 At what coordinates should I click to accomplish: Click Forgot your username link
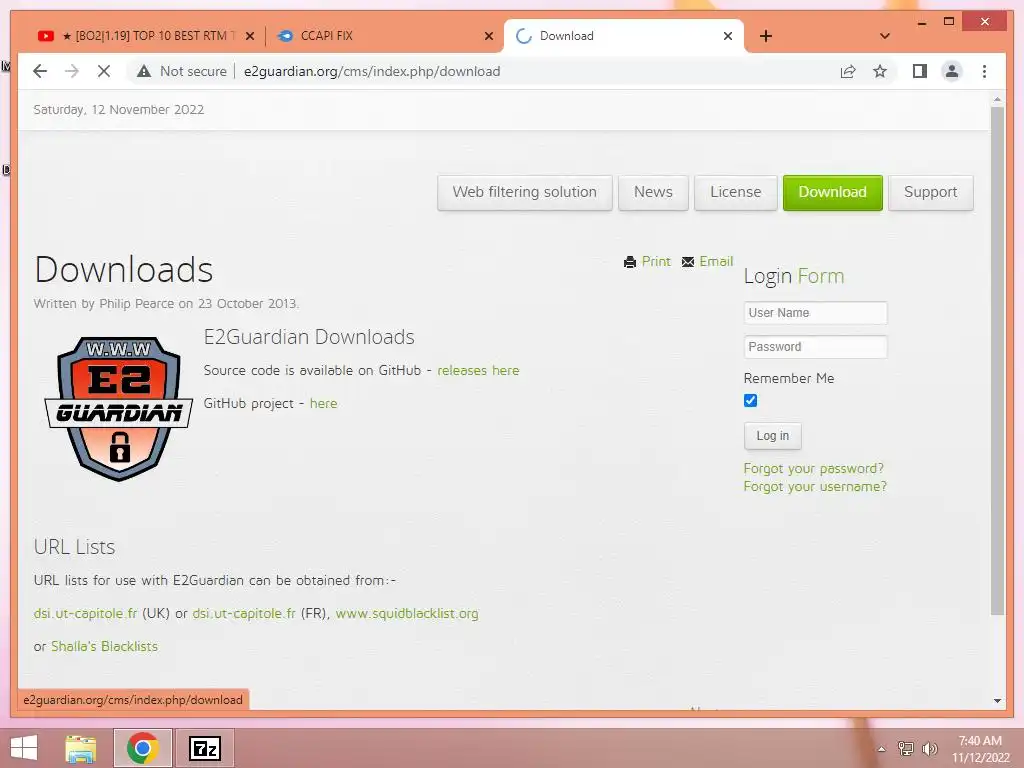click(815, 487)
